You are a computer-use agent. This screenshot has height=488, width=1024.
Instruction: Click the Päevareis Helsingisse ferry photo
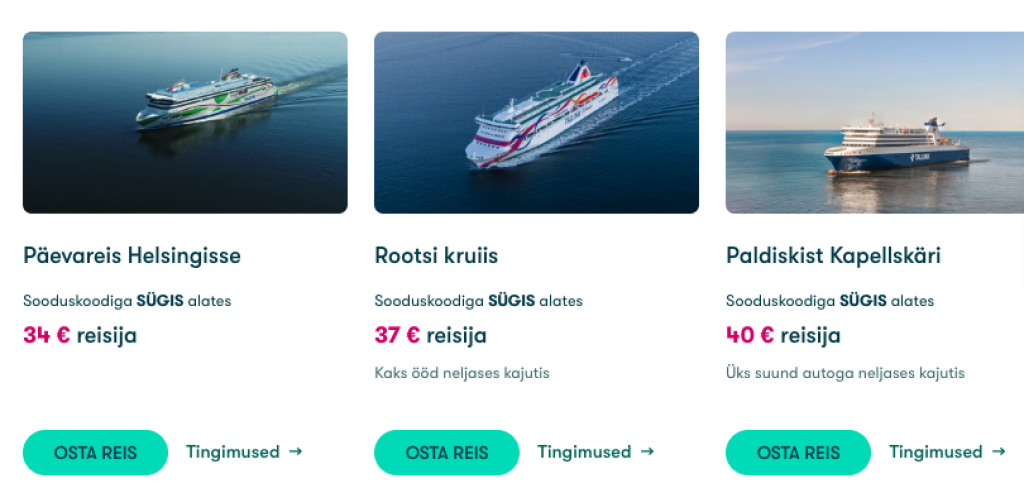point(185,122)
